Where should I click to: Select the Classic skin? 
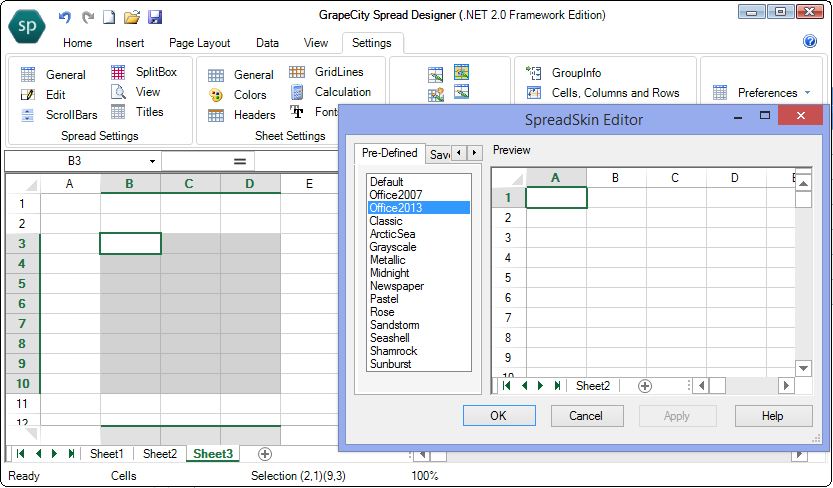pyautogui.click(x=419, y=221)
